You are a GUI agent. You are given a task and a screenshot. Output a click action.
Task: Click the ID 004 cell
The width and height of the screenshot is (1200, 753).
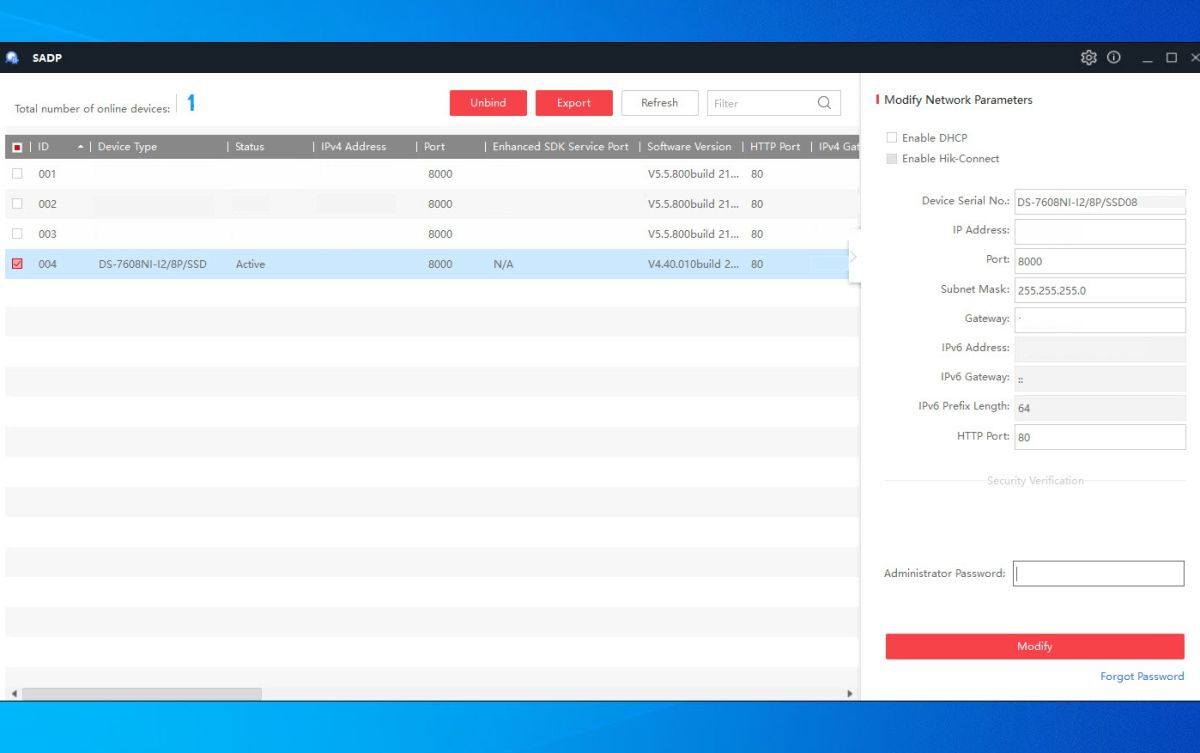tap(47, 264)
